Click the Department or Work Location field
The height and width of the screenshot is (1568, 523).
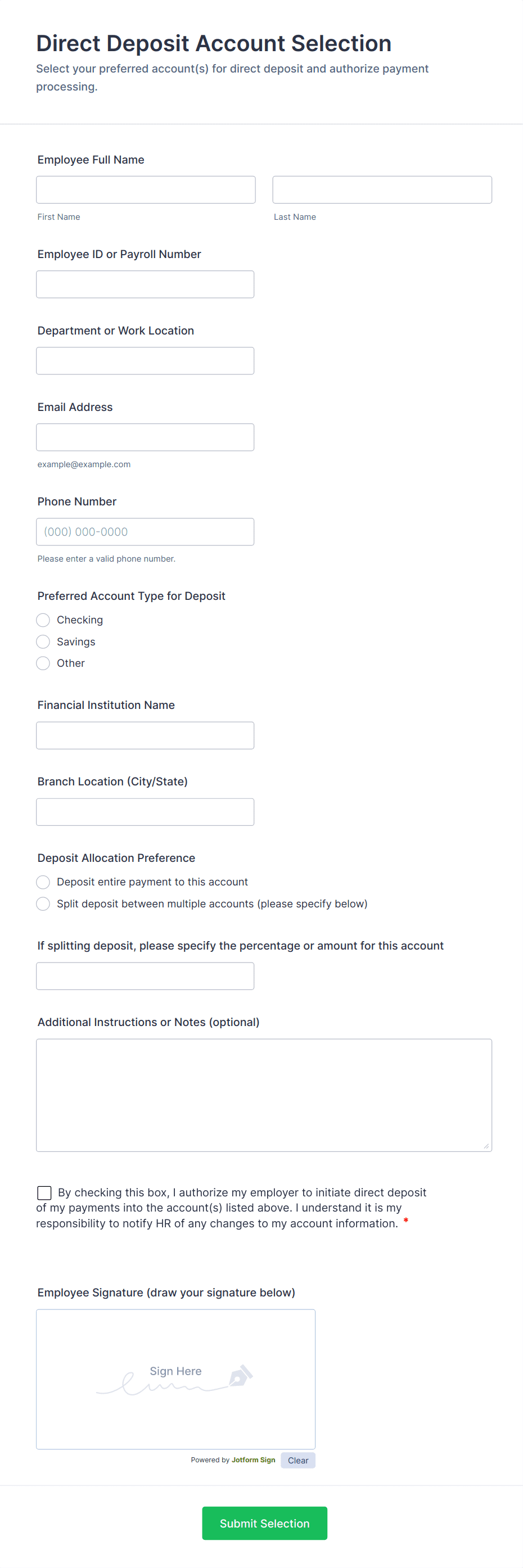coord(145,360)
